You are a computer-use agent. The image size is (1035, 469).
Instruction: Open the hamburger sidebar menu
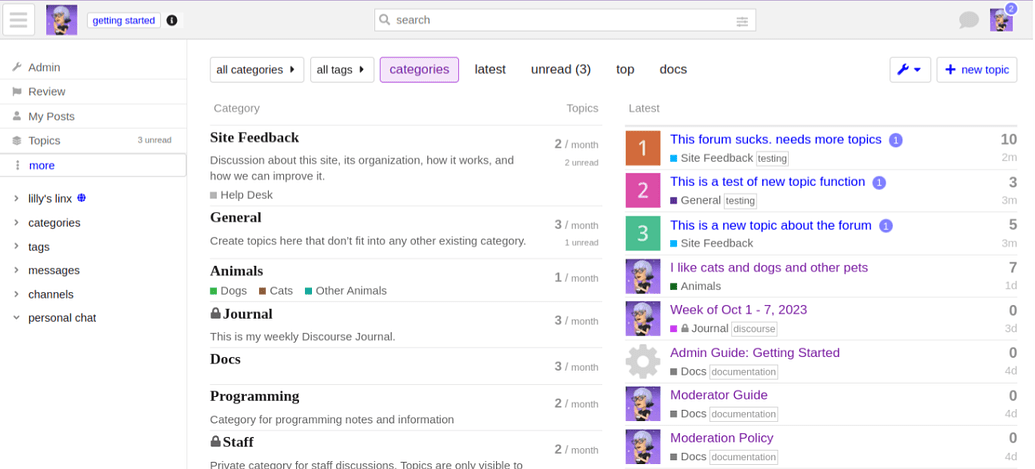[19, 20]
